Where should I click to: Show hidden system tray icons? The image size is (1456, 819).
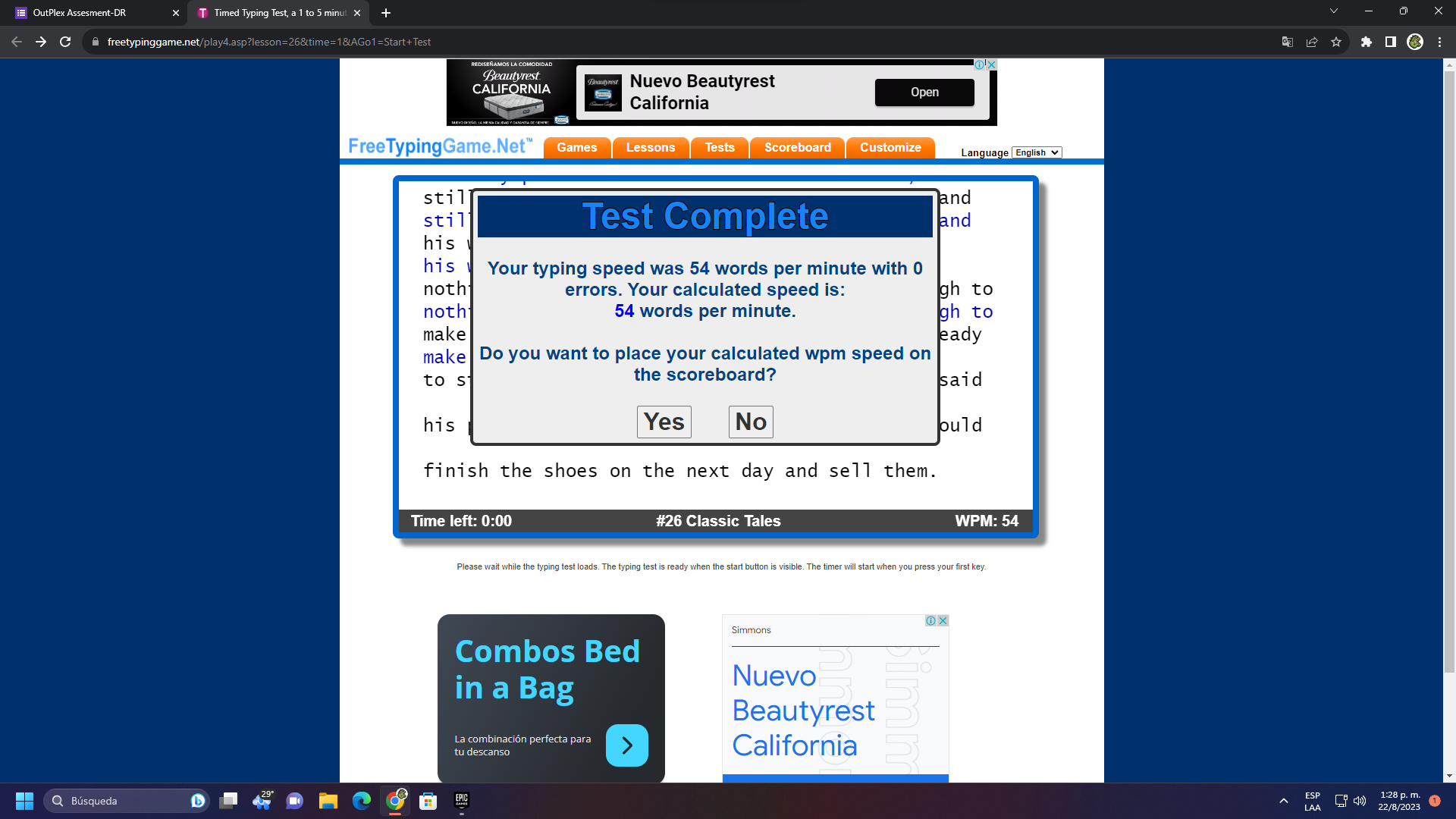pos(1283,801)
